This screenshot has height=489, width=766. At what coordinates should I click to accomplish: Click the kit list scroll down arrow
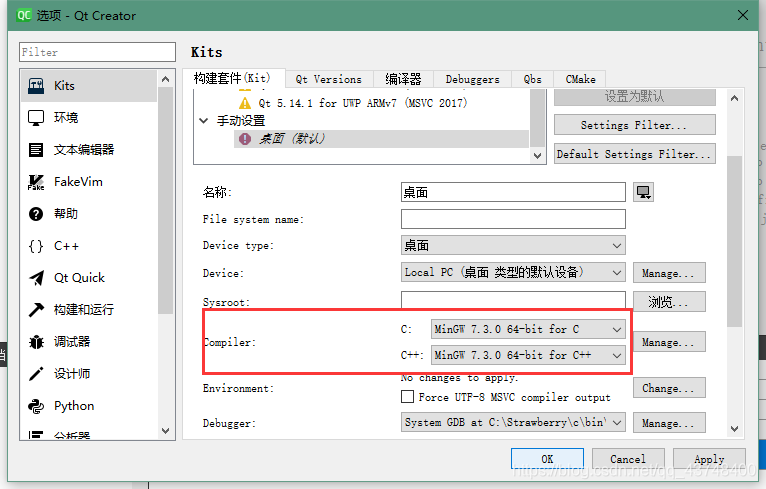[x=537, y=156]
